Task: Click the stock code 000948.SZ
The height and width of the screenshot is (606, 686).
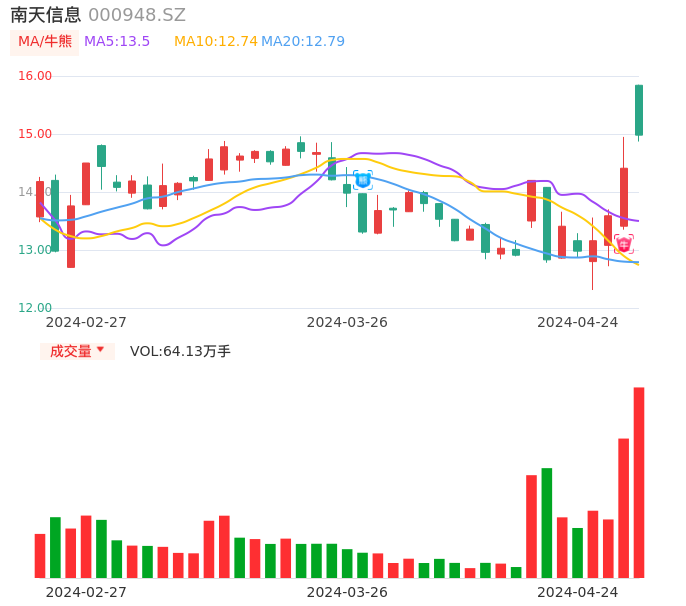Action: [x=137, y=15]
